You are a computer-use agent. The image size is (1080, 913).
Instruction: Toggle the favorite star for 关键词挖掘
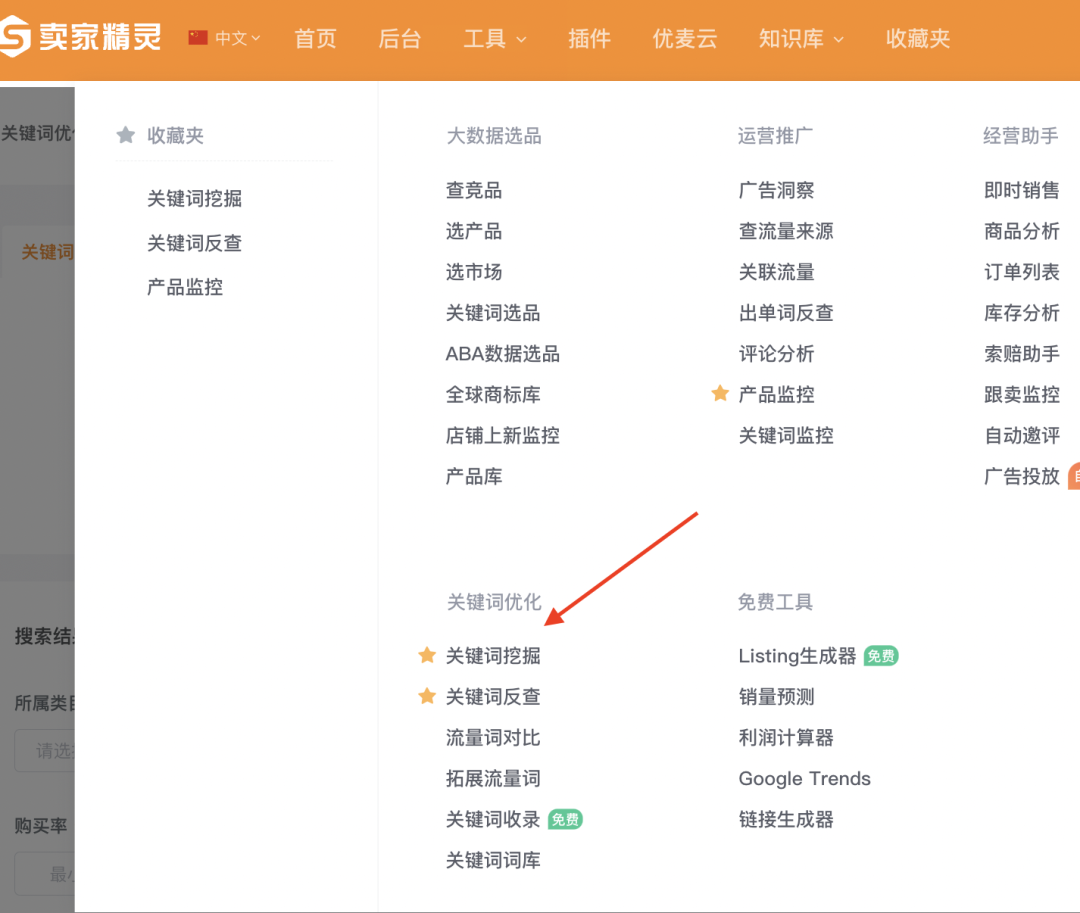point(427,655)
